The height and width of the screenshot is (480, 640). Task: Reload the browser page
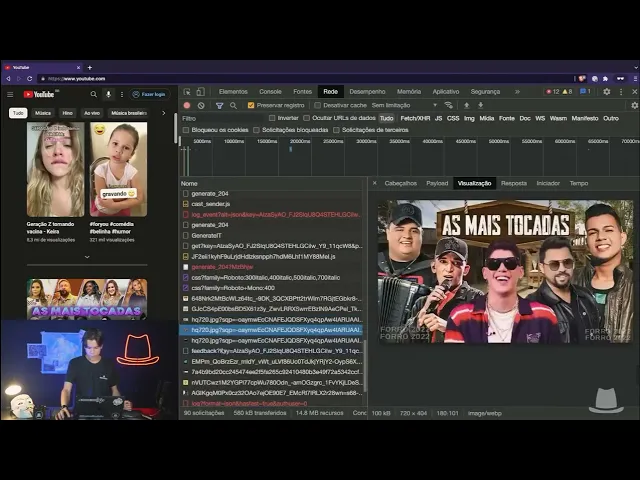click(29, 79)
